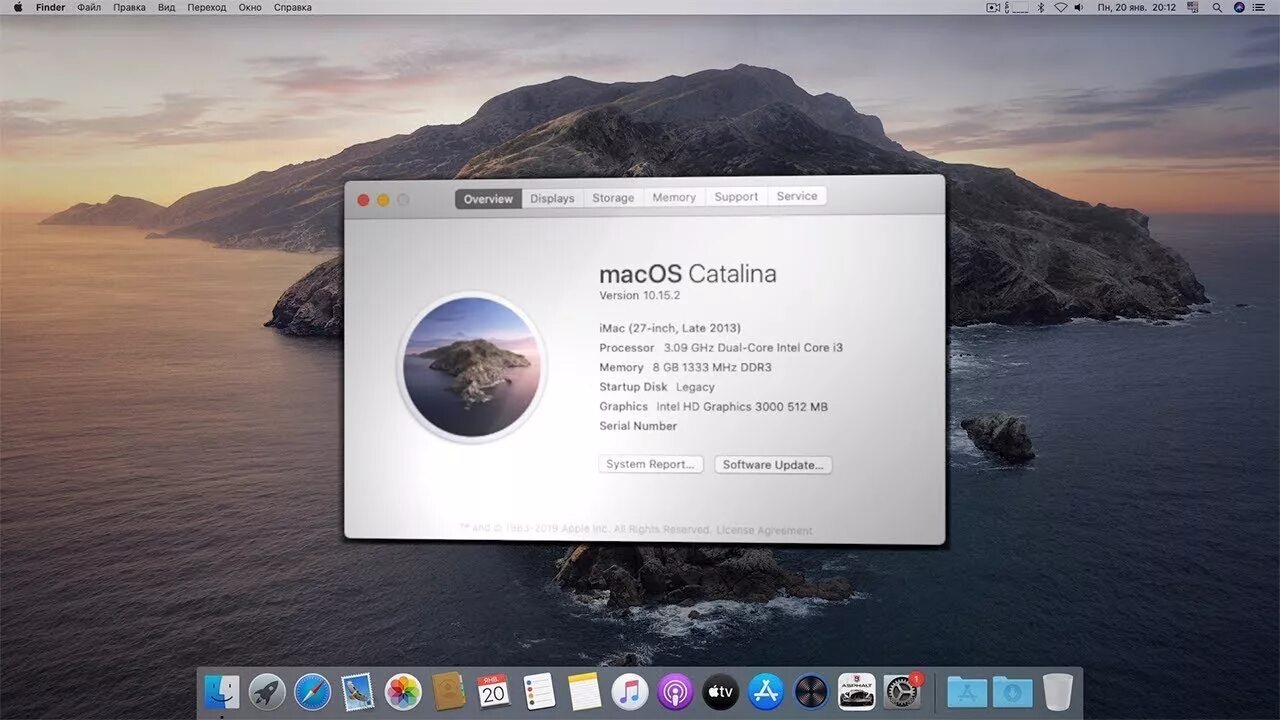Screen dimensions: 1280x720
Task: Click Memory 8 GB 1333 MHz DDR3 line
Action: [x=685, y=367]
